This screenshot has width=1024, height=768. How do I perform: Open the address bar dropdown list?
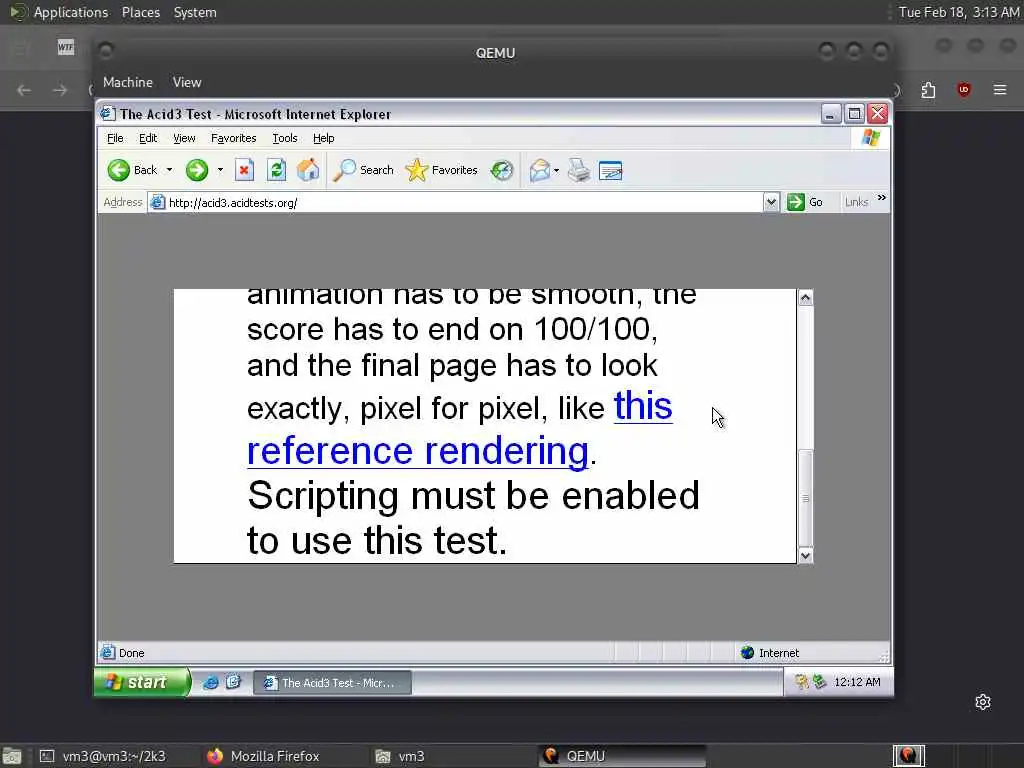(771, 202)
